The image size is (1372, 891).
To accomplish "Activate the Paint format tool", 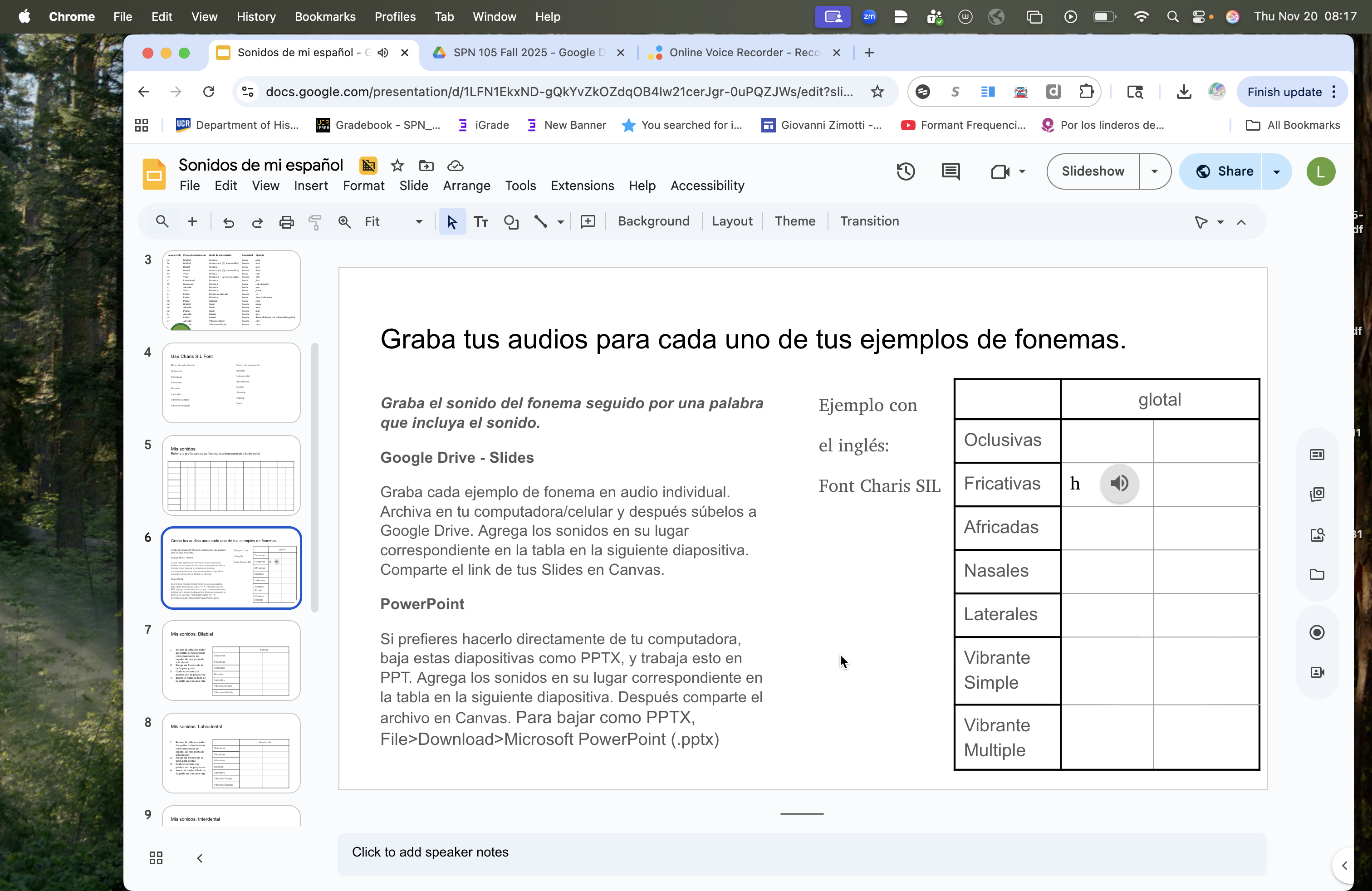I will click(x=315, y=222).
